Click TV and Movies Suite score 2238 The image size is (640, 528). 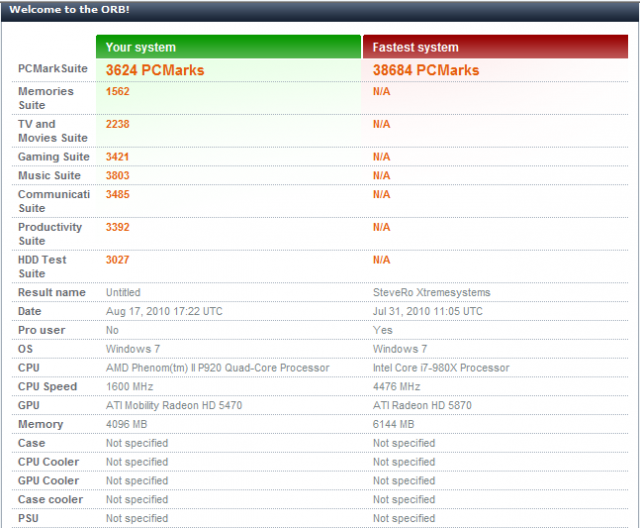pyautogui.click(x=118, y=124)
